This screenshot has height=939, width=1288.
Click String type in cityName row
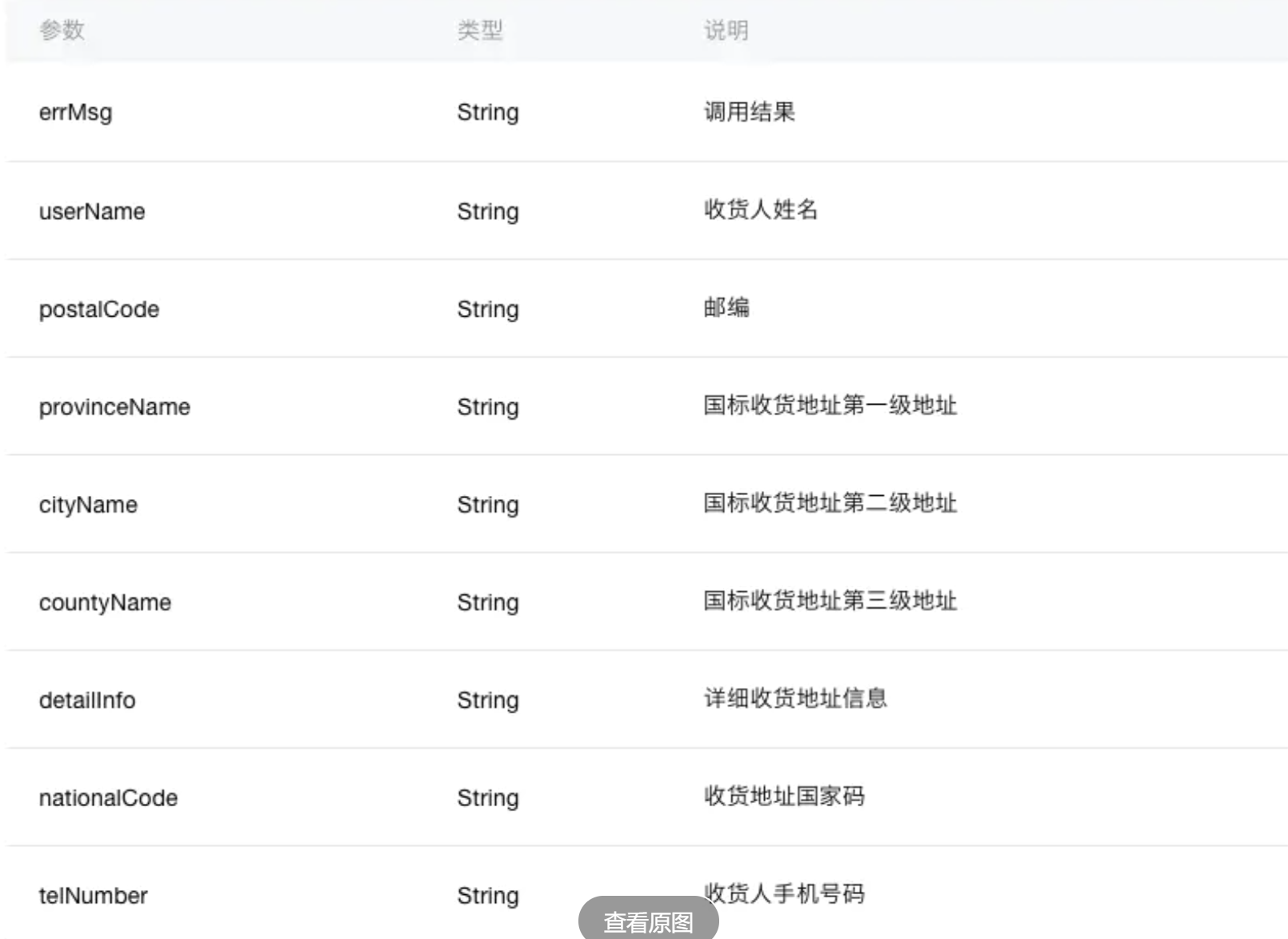[488, 505]
